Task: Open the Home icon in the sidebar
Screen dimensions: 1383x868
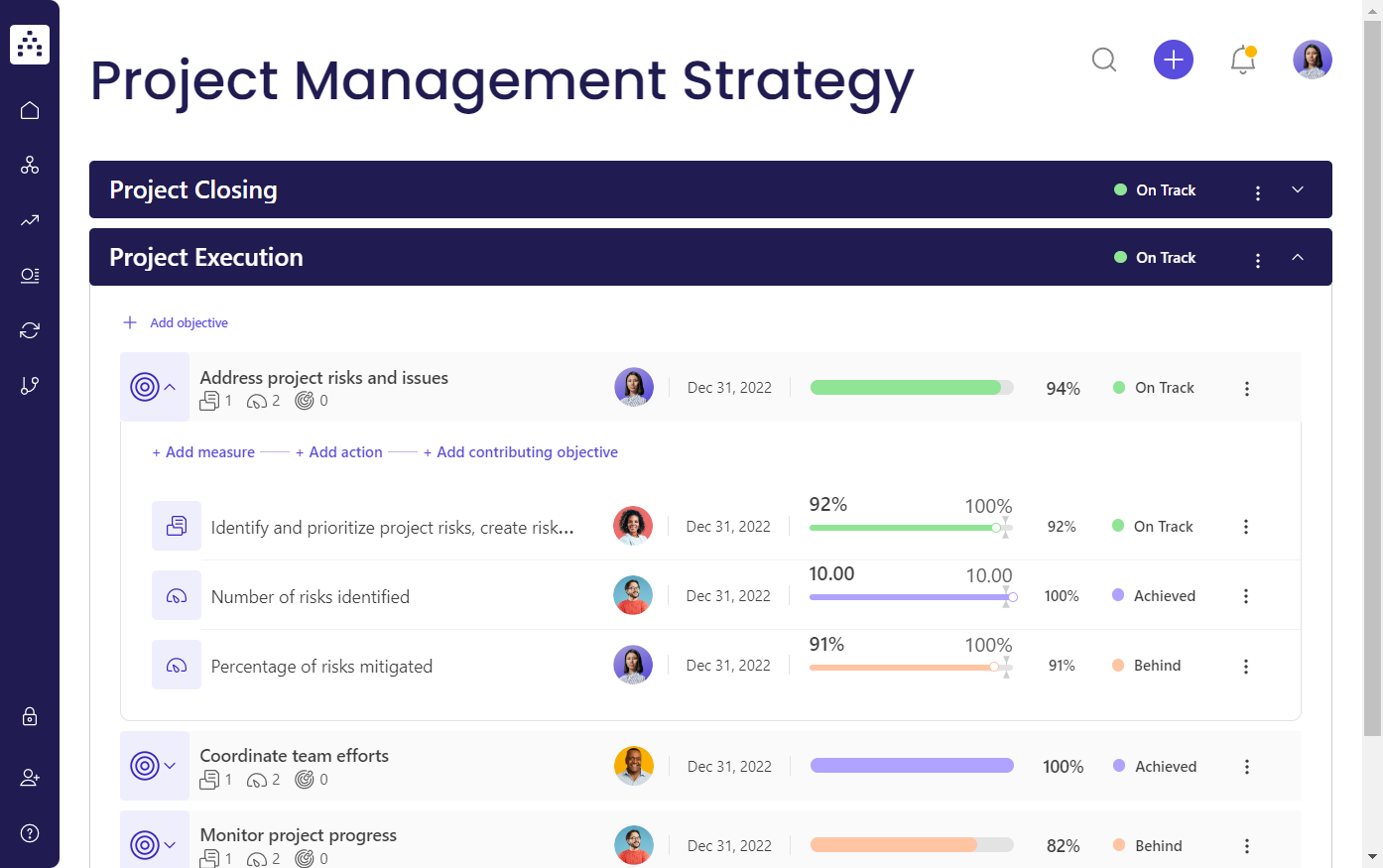Action: tap(30, 110)
